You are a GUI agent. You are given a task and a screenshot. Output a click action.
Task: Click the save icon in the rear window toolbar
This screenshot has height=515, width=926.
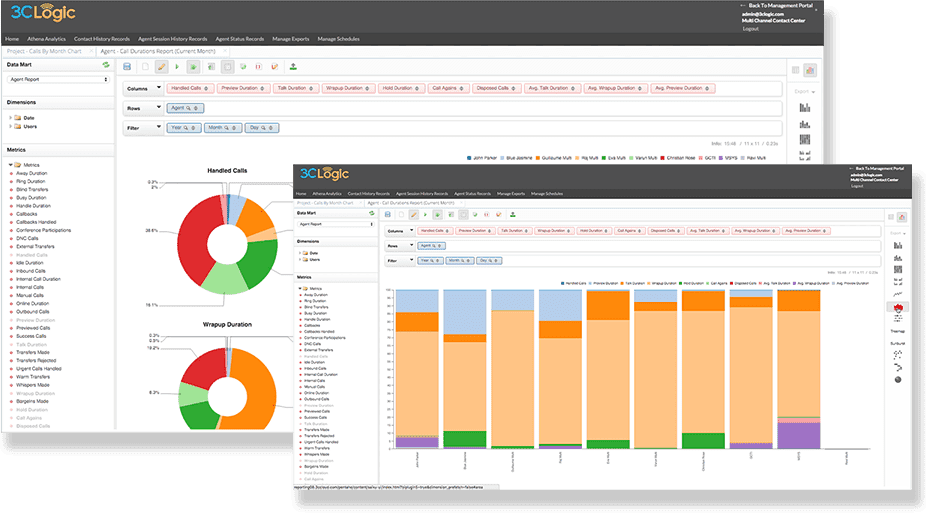point(127,67)
